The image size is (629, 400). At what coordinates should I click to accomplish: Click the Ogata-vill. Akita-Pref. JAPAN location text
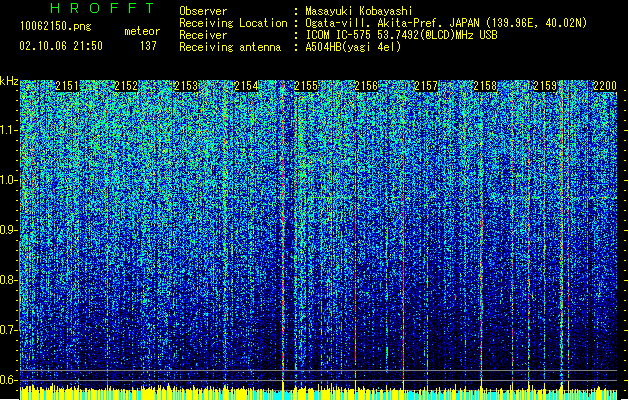click(446, 23)
